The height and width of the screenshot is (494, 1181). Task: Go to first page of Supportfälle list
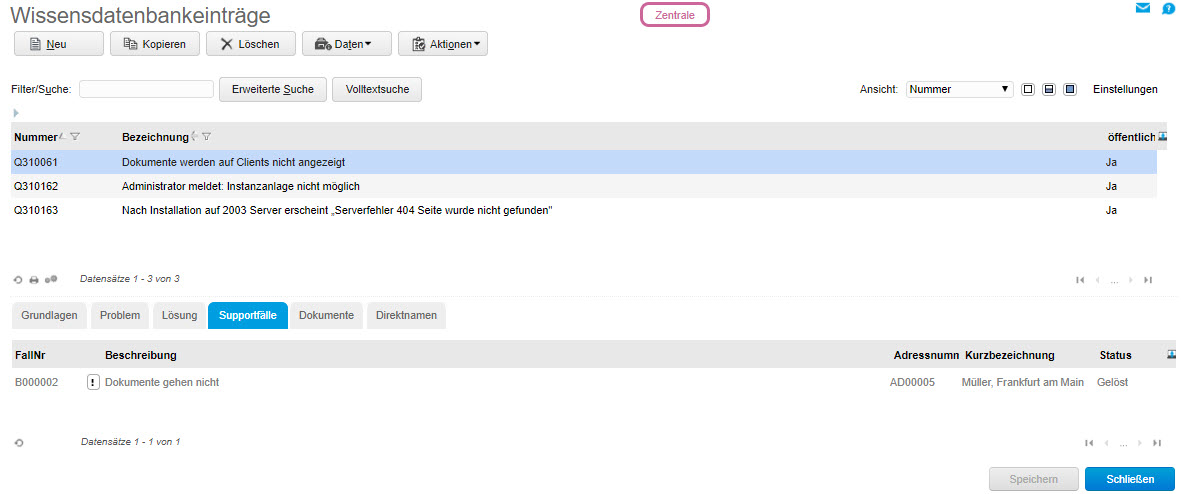coord(1088,444)
